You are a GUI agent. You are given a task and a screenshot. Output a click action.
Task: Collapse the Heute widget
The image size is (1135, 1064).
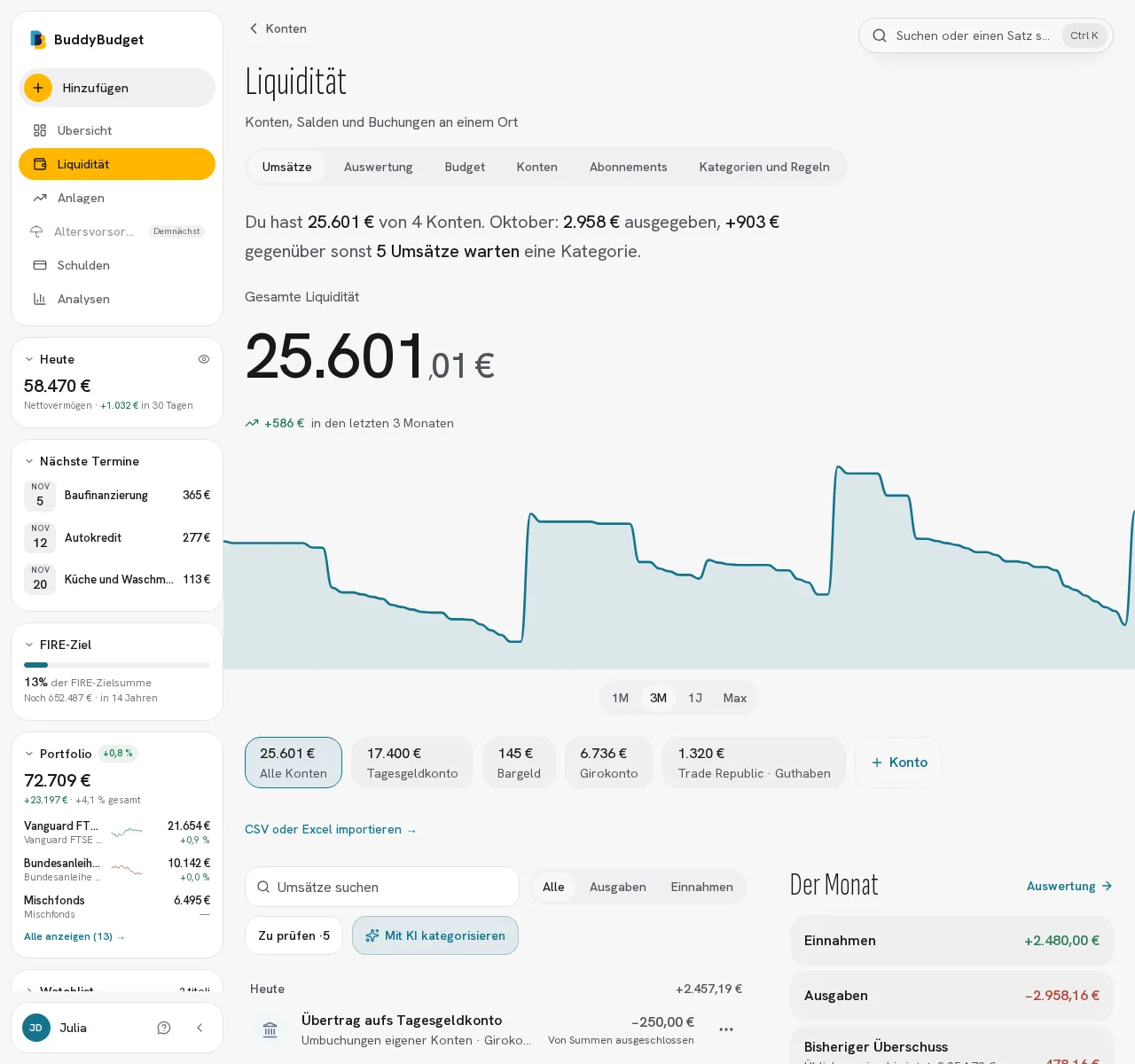click(x=29, y=359)
